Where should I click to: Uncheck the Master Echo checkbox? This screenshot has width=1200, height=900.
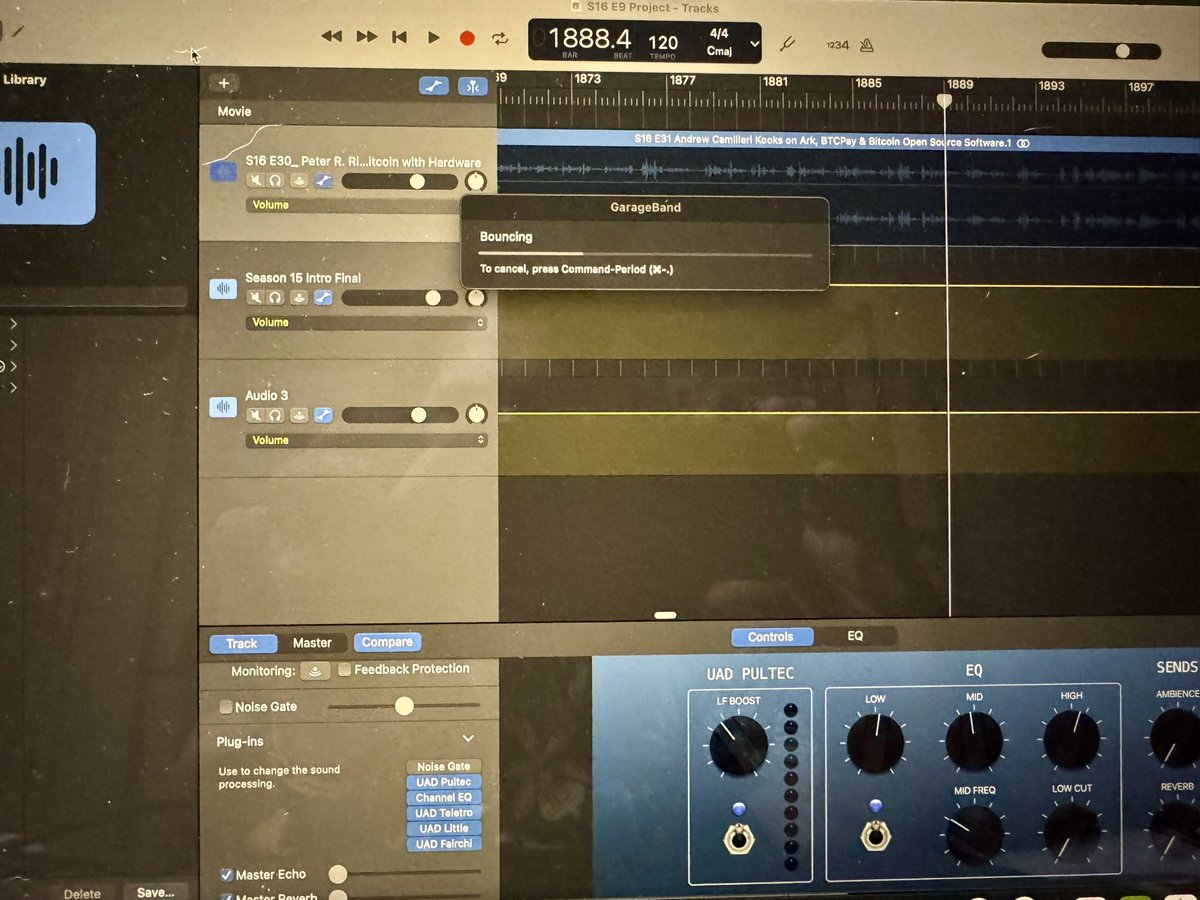pyautogui.click(x=226, y=875)
